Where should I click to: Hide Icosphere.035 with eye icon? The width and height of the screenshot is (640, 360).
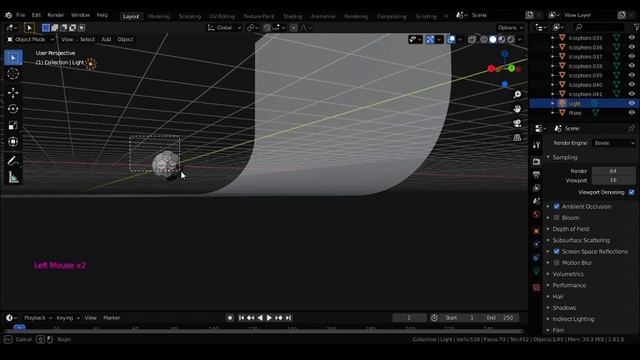click(x=632, y=38)
